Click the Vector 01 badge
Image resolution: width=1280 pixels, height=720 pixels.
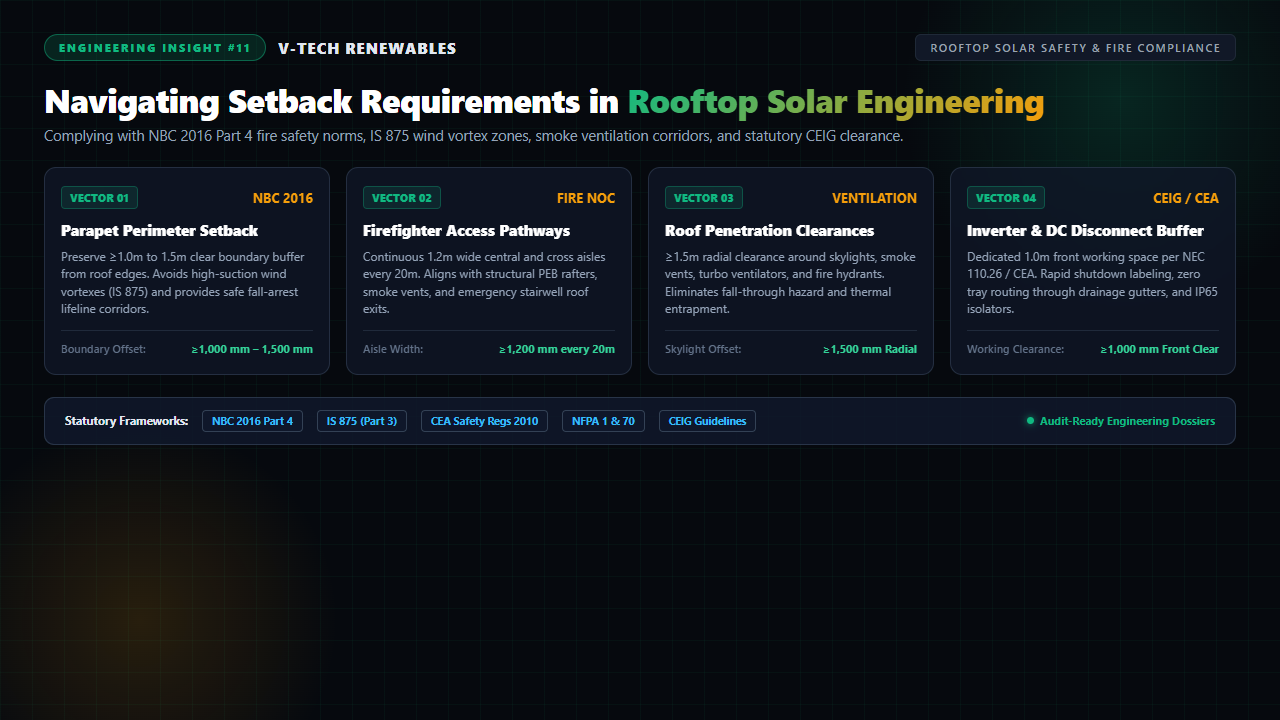[99, 198]
